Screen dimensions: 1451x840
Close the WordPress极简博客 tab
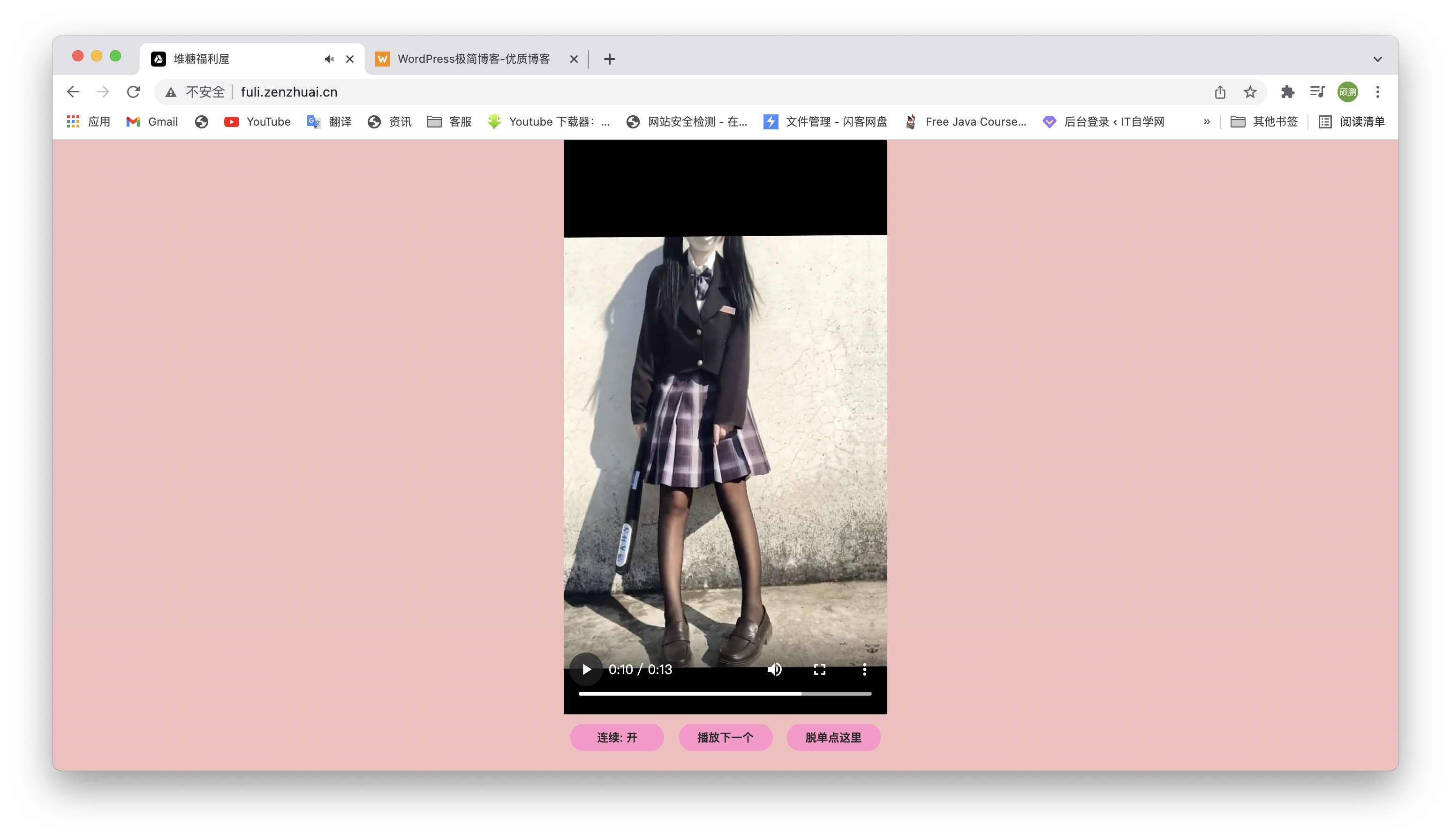574,59
